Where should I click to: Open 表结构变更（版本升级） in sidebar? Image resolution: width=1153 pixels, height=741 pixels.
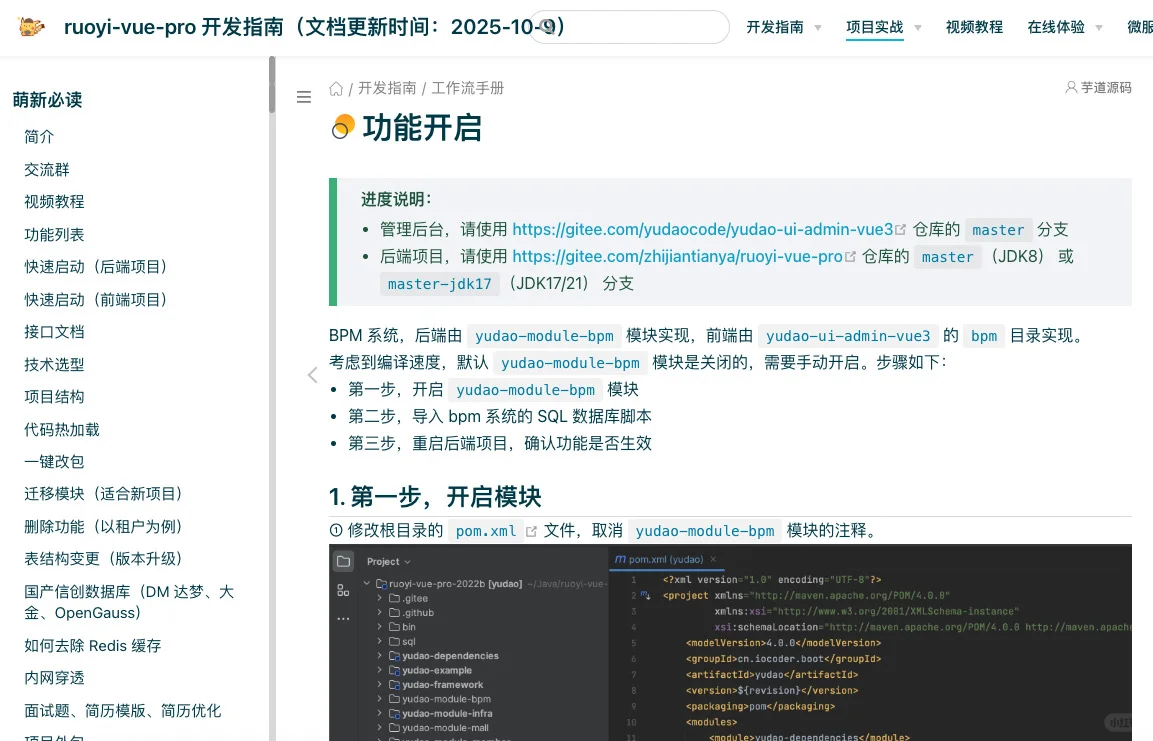107,559
